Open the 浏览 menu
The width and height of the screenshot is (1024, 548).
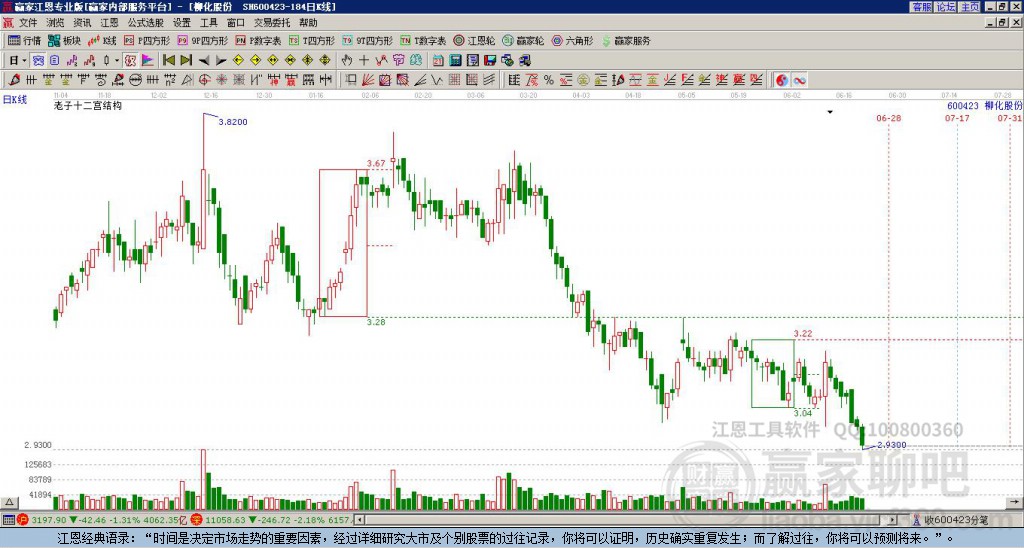tap(55, 23)
